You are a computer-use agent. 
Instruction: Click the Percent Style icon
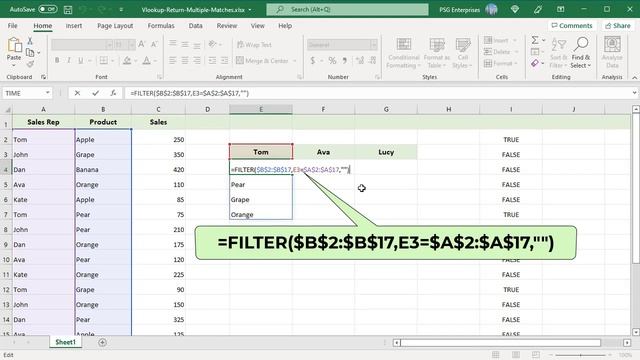332,61
